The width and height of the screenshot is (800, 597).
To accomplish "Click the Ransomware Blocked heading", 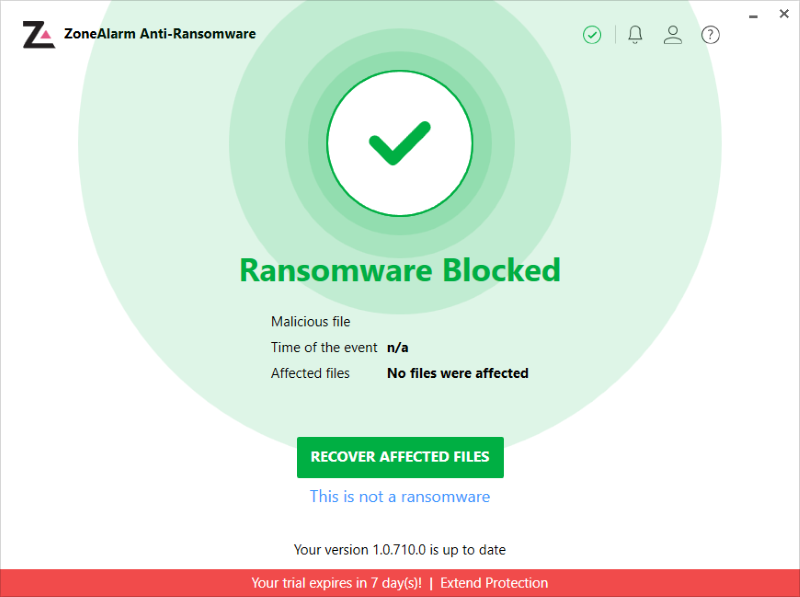I will (400, 270).
